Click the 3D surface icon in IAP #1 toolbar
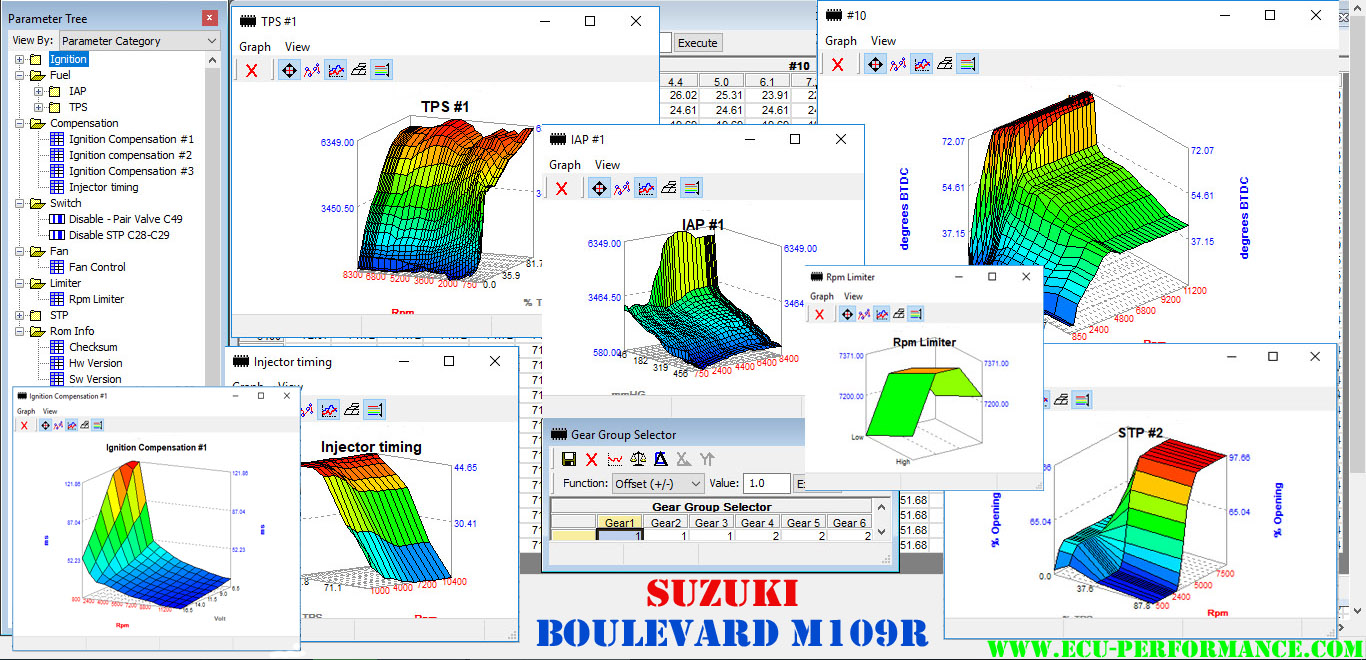The height and width of the screenshot is (660, 1366). 668,188
